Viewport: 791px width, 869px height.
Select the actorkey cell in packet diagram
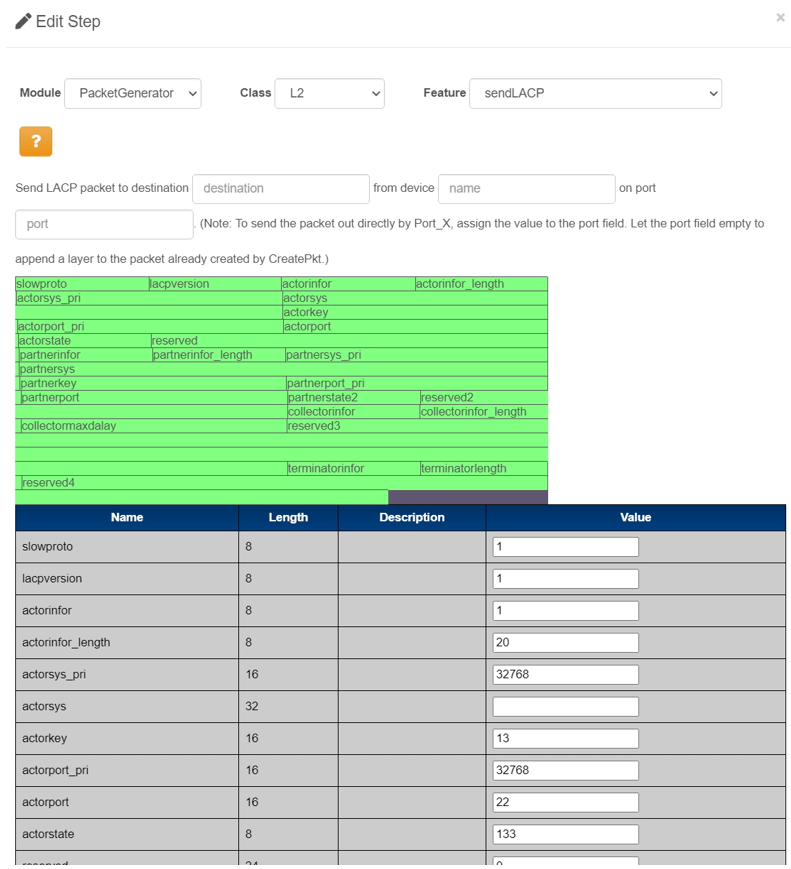[x=415, y=312]
